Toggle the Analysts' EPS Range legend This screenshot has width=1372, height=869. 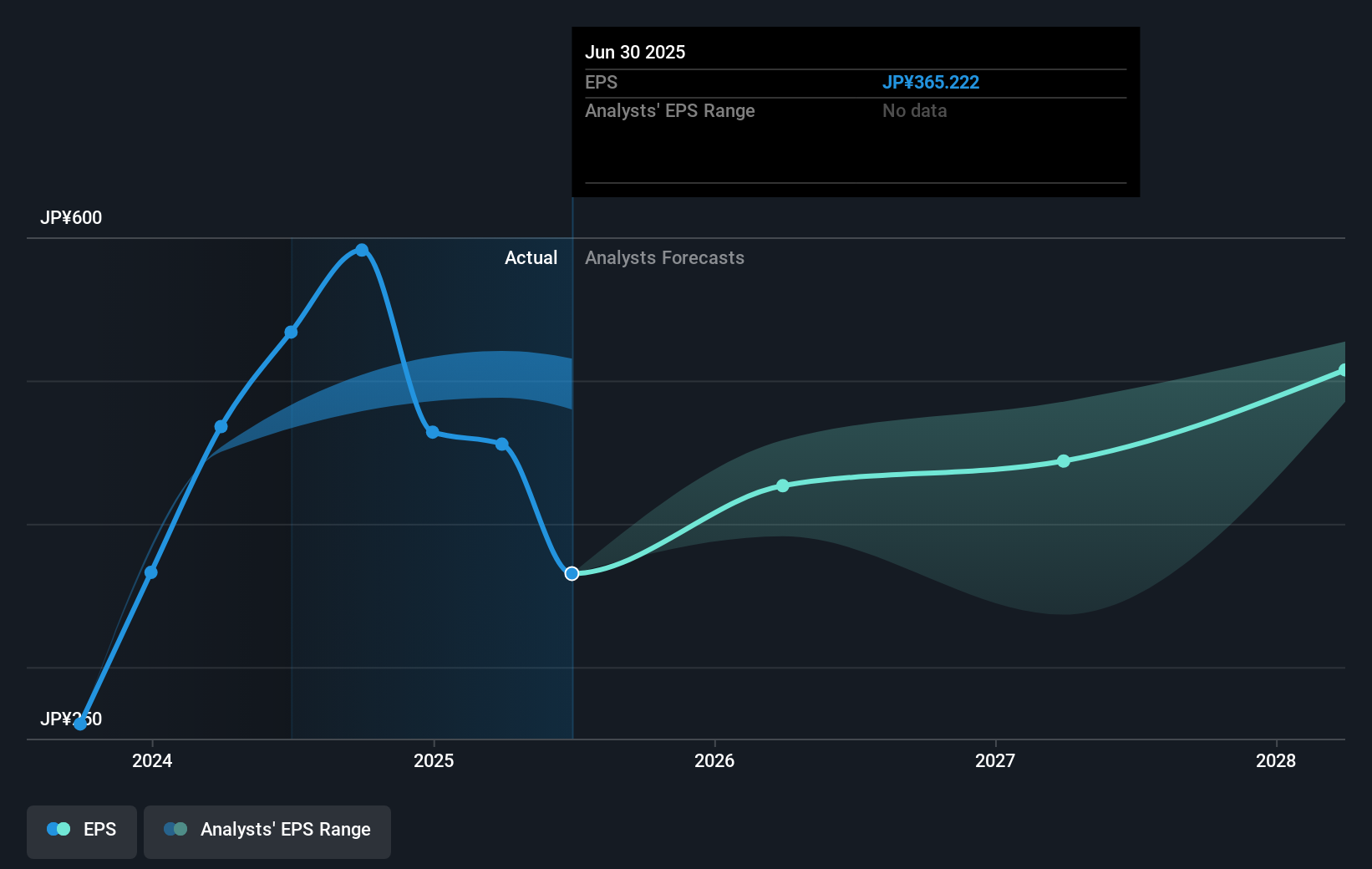267,831
